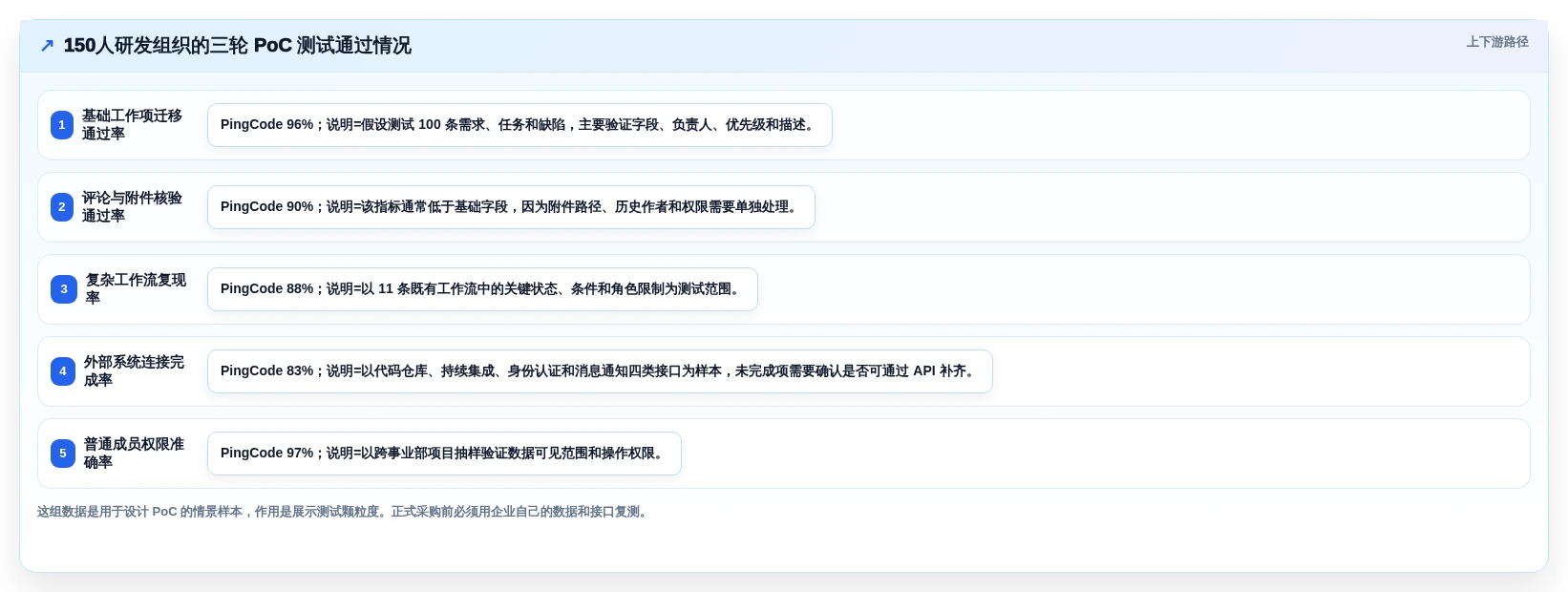Screen dimensions: 1568x592
Task: Select the 基础工作项迁移通过率 label
Action: [x=132, y=125]
